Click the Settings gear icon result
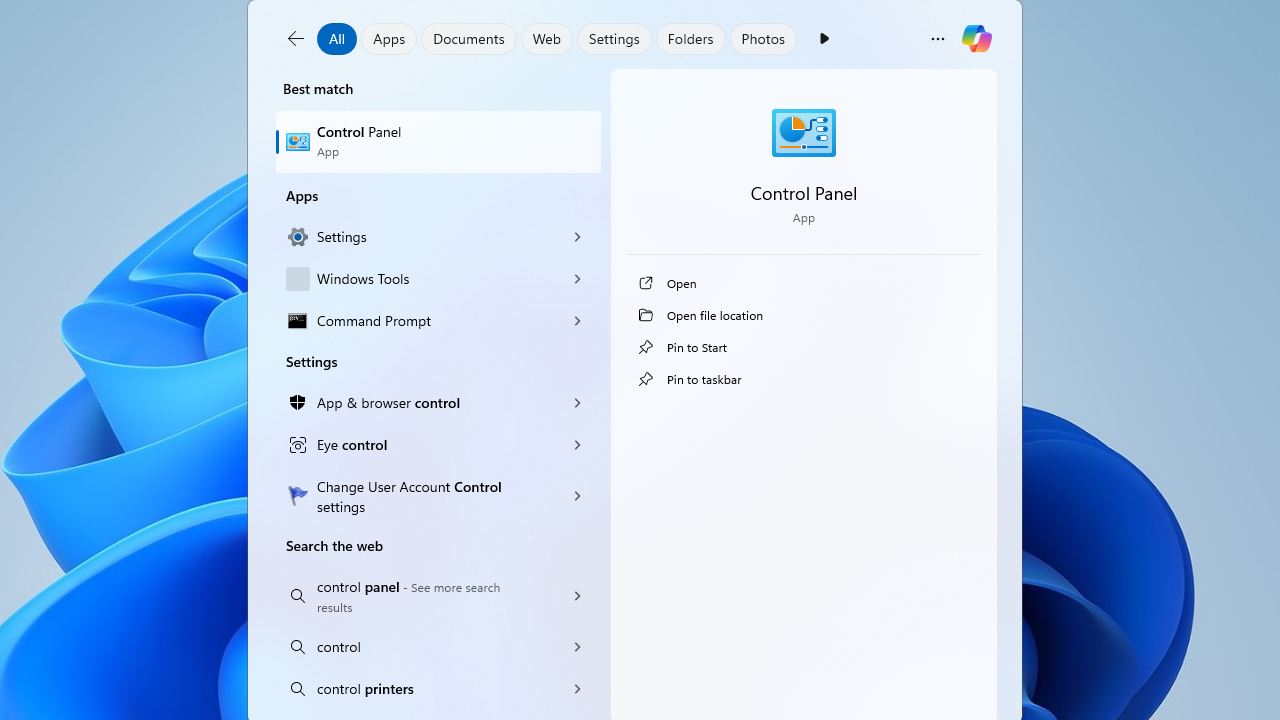This screenshot has width=1280, height=720. pyautogui.click(x=298, y=237)
